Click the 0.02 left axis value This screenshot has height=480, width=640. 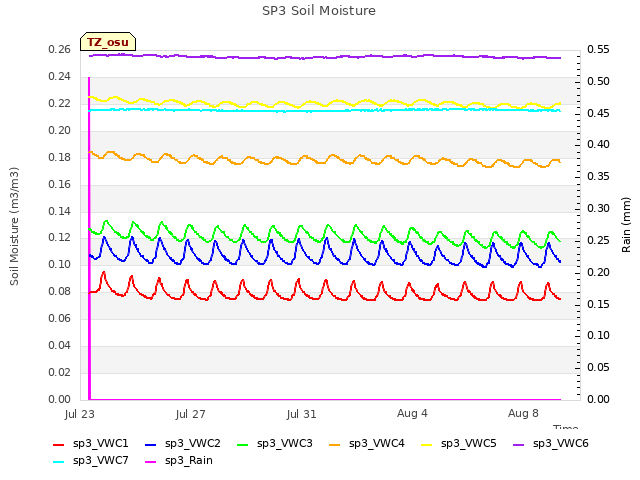tap(60, 372)
